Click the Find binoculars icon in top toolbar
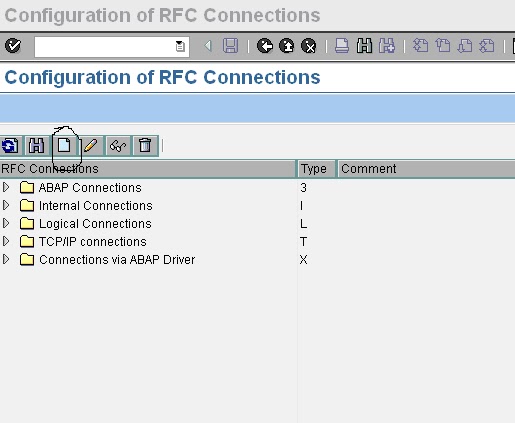 (364, 46)
